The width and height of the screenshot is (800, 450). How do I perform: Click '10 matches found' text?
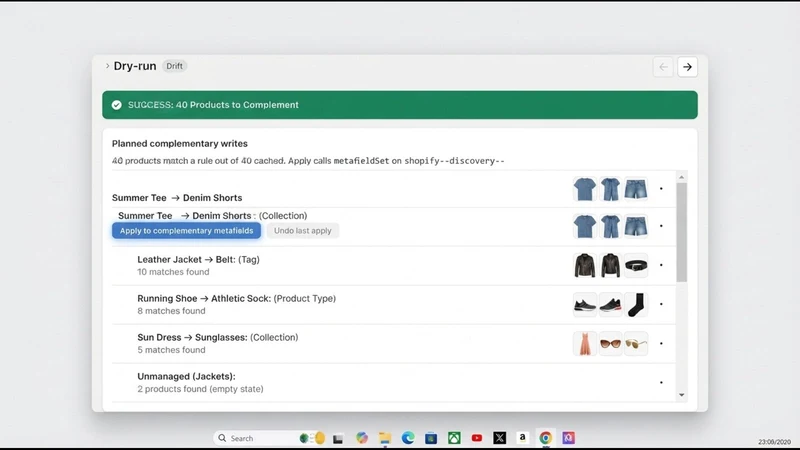click(x=173, y=272)
